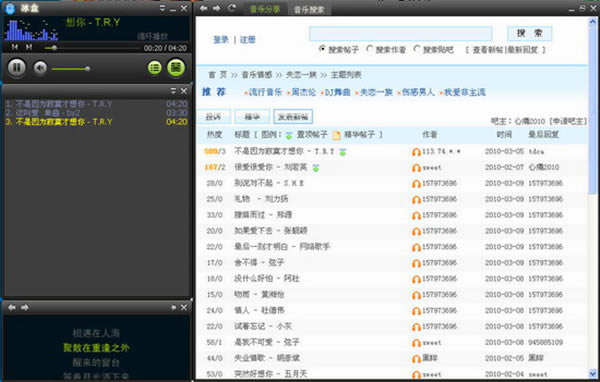Open 音乐情感 in the breadcrumb
The image size is (600, 382).
click(x=256, y=75)
